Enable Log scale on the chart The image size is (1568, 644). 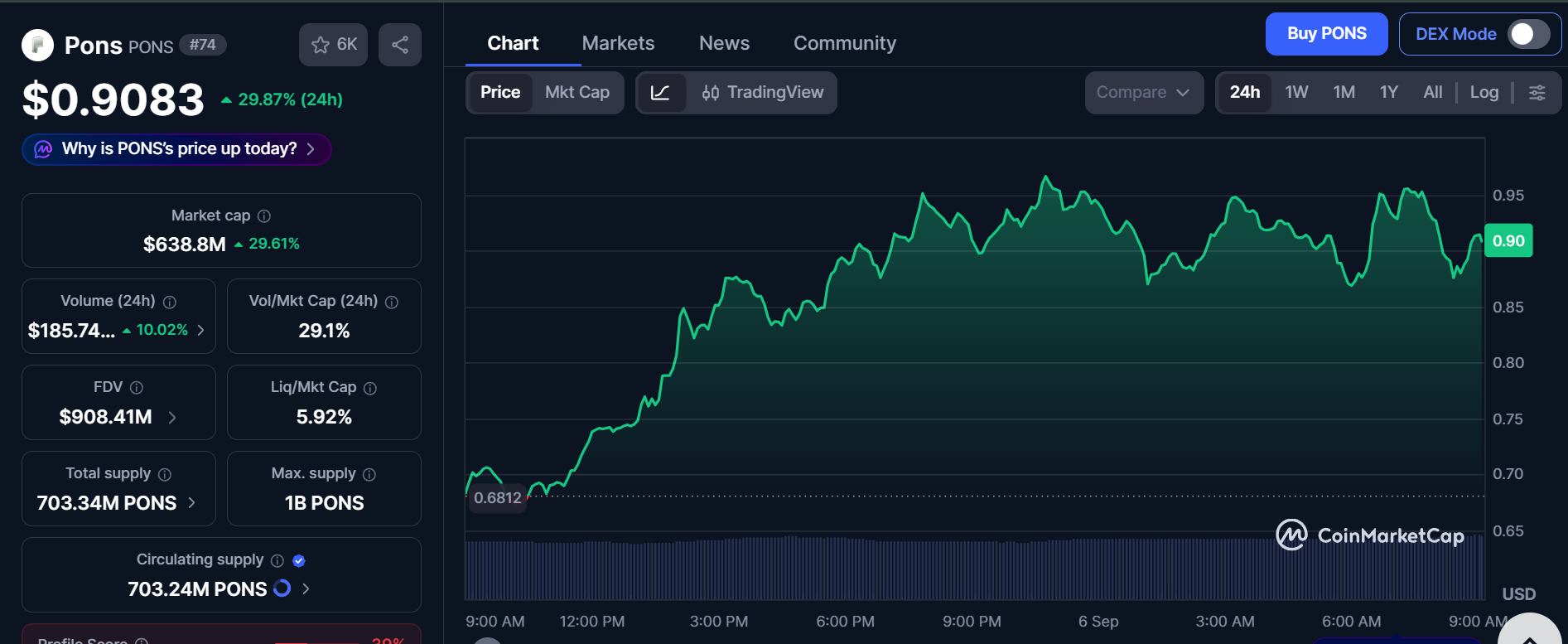1484,93
